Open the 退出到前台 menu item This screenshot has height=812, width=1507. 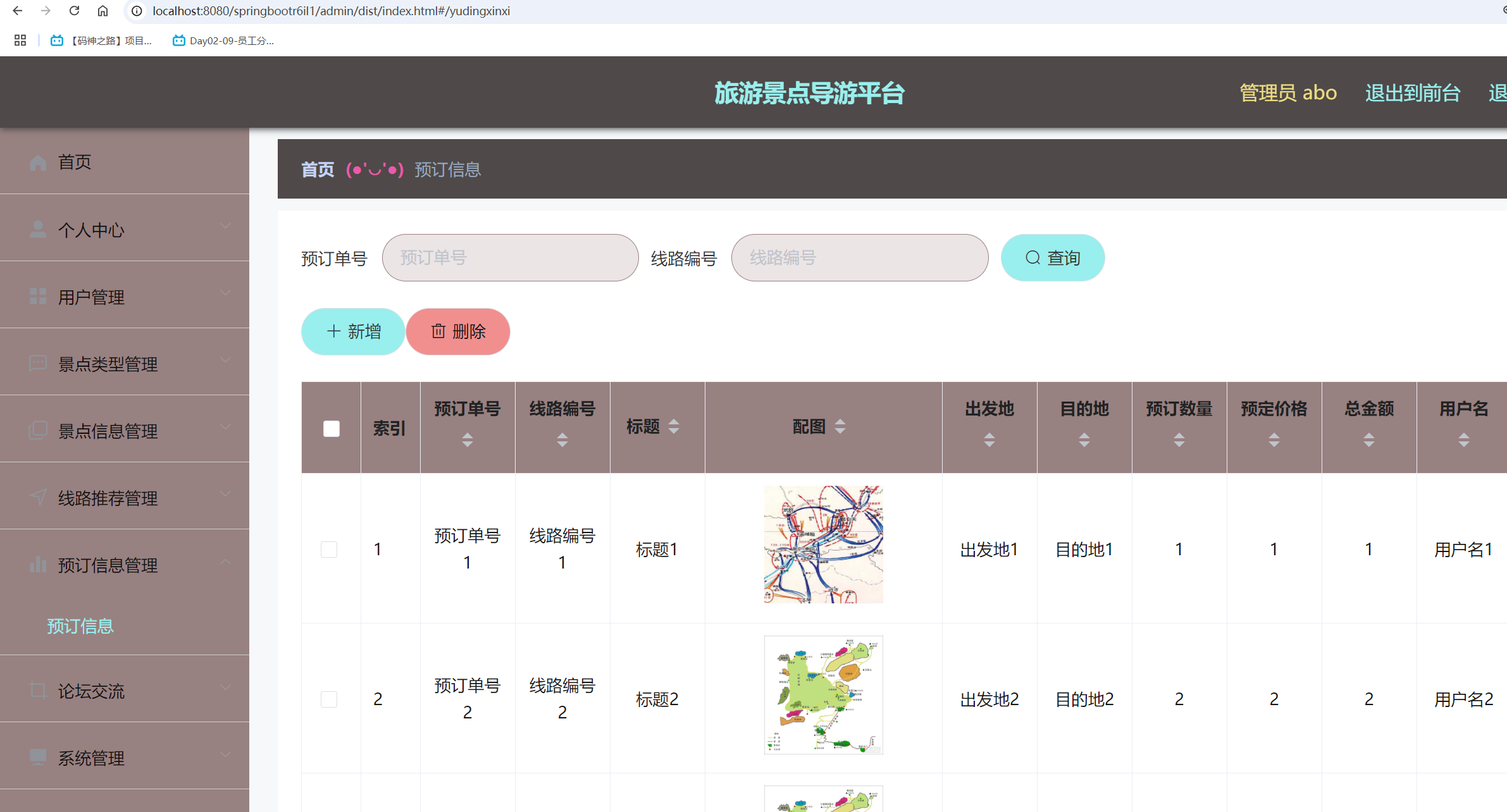pos(1413,92)
